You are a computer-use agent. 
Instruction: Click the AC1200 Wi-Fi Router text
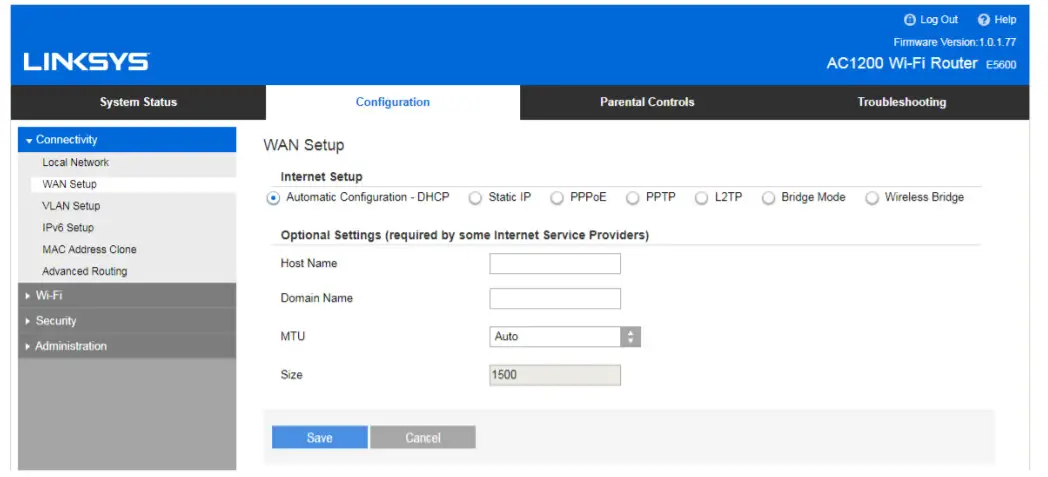click(902, 65)
